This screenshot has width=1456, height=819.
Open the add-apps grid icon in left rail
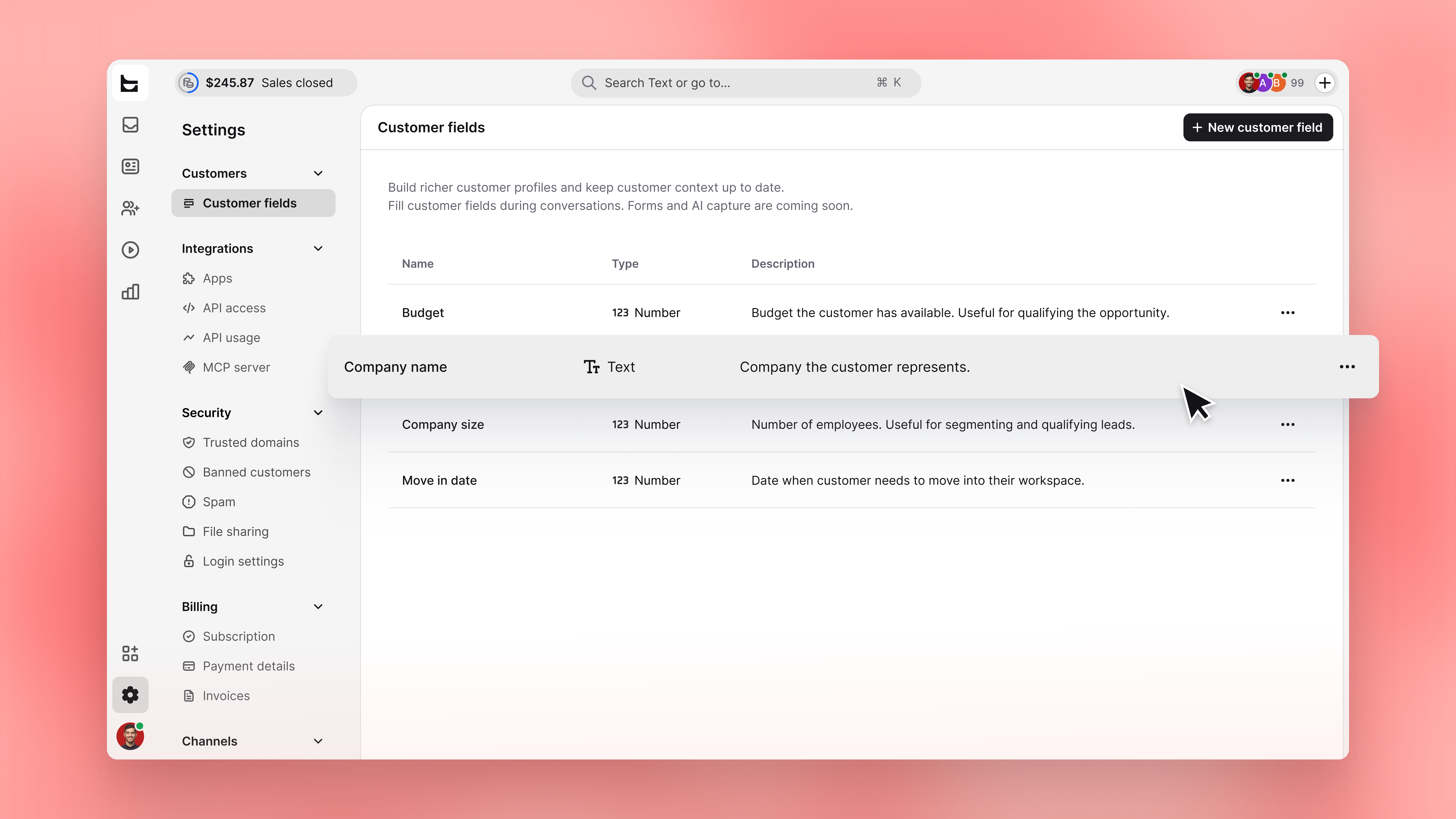pos(130,653)
